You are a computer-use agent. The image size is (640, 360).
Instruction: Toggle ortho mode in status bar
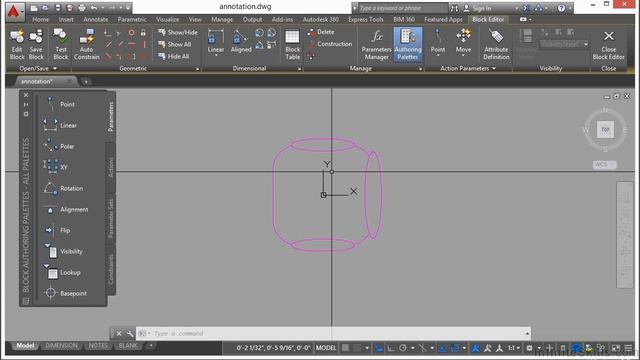point(391,348)
